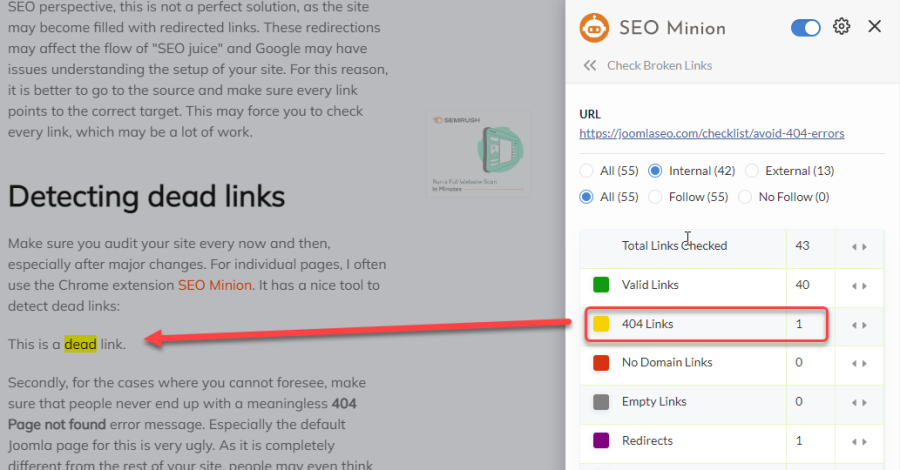Go to next link in No Domain Links row

(x=864, y=364)
